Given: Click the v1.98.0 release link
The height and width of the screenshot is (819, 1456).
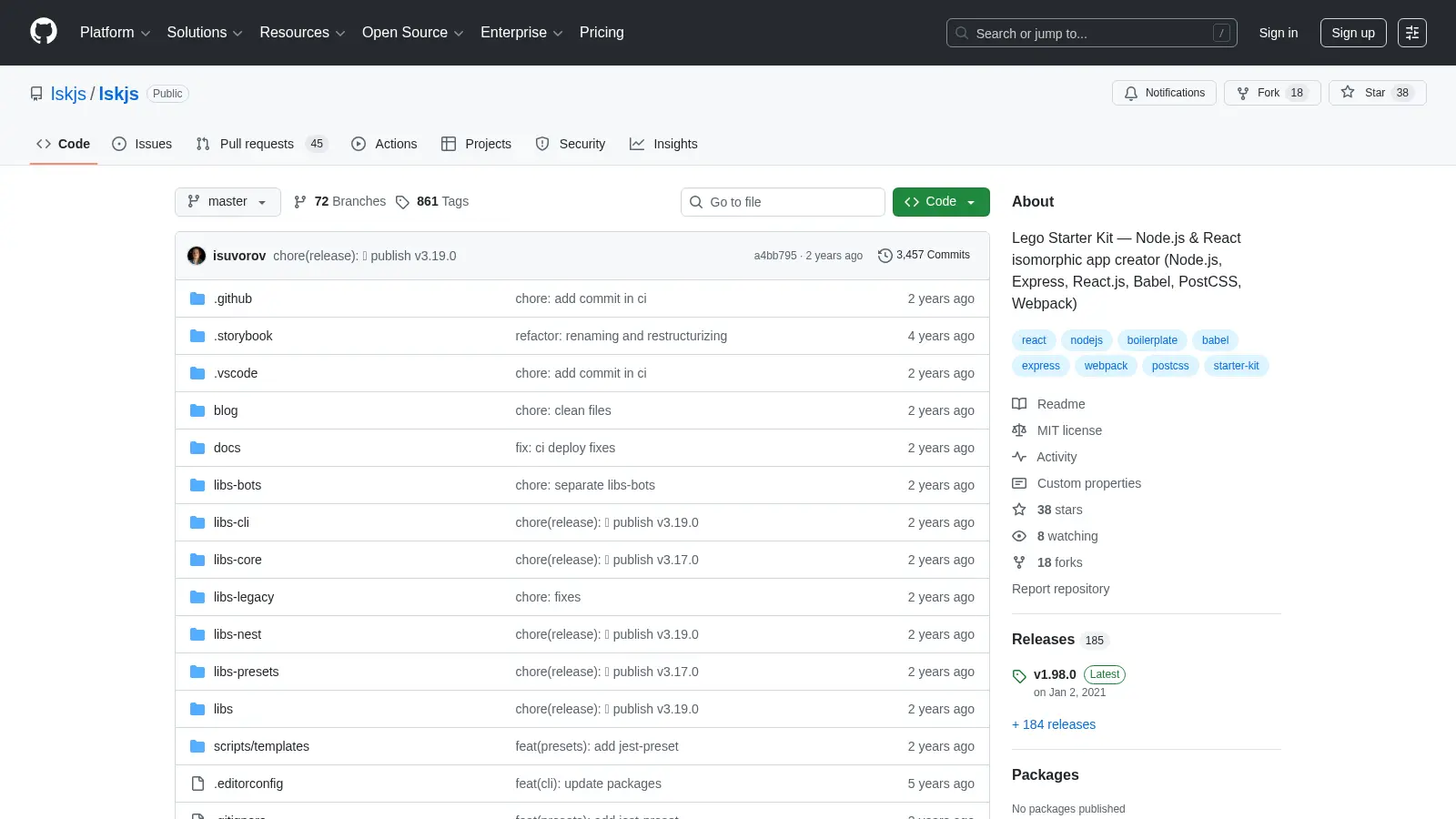Looking at the screenshot, I should (1055, 674).
